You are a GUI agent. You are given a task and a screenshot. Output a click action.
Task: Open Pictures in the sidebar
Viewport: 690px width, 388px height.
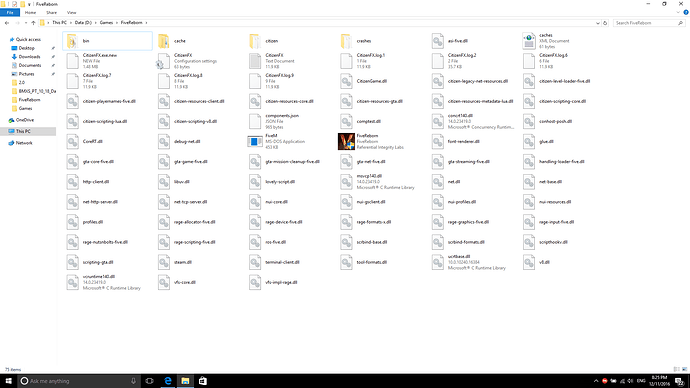[x=26, y=74]
